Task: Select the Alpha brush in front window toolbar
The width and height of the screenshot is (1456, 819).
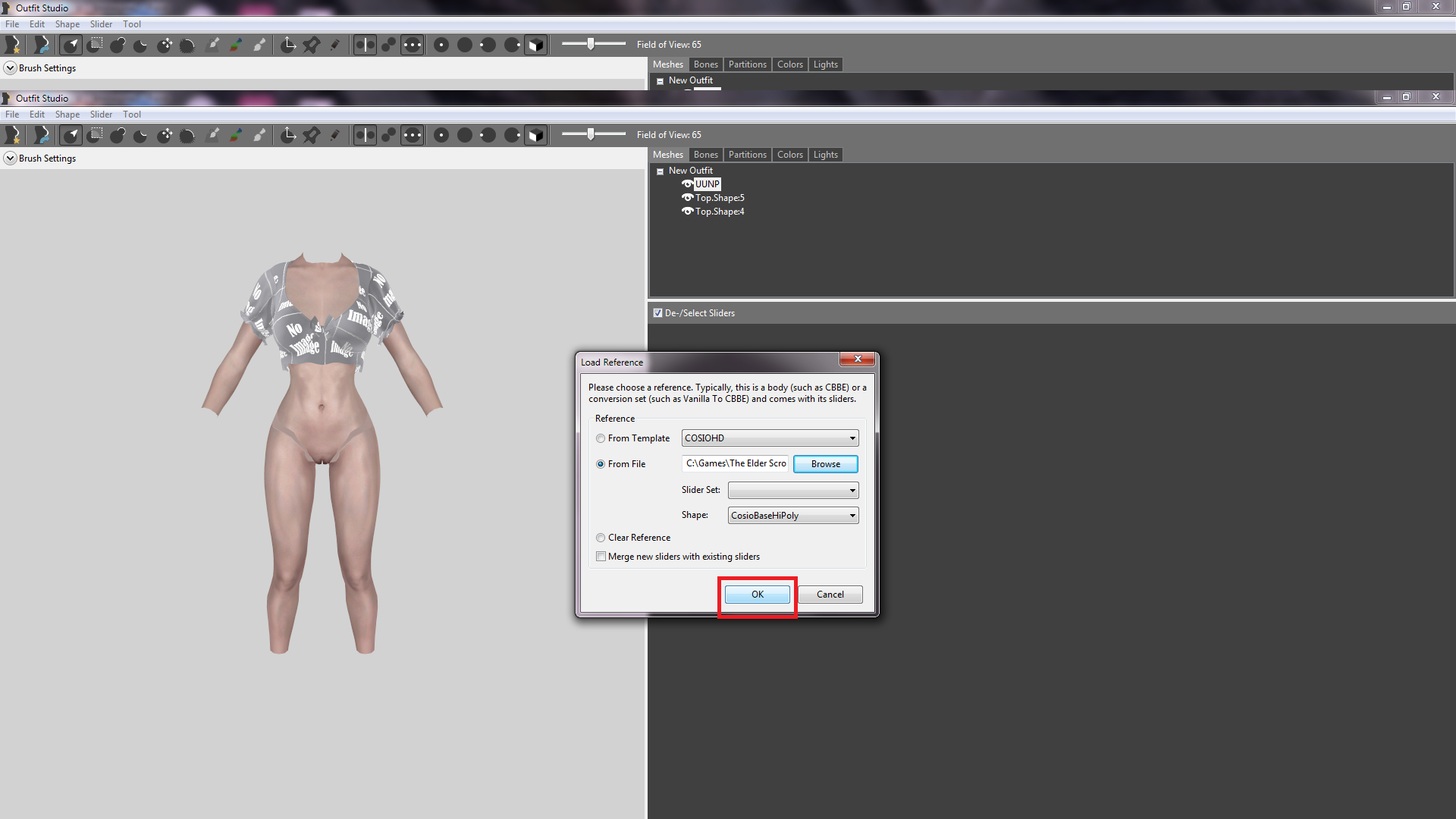Action: click(x=260, y=135)
